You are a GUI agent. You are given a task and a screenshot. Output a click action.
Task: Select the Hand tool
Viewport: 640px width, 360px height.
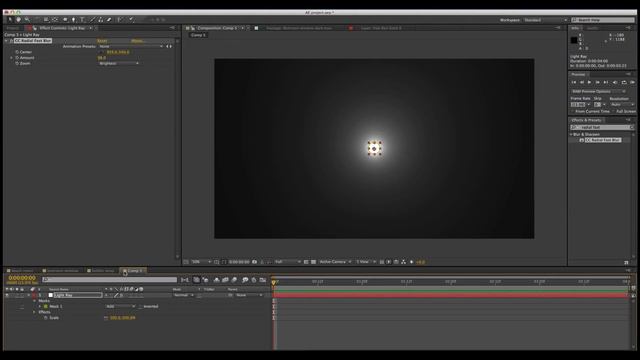(18, 20)
